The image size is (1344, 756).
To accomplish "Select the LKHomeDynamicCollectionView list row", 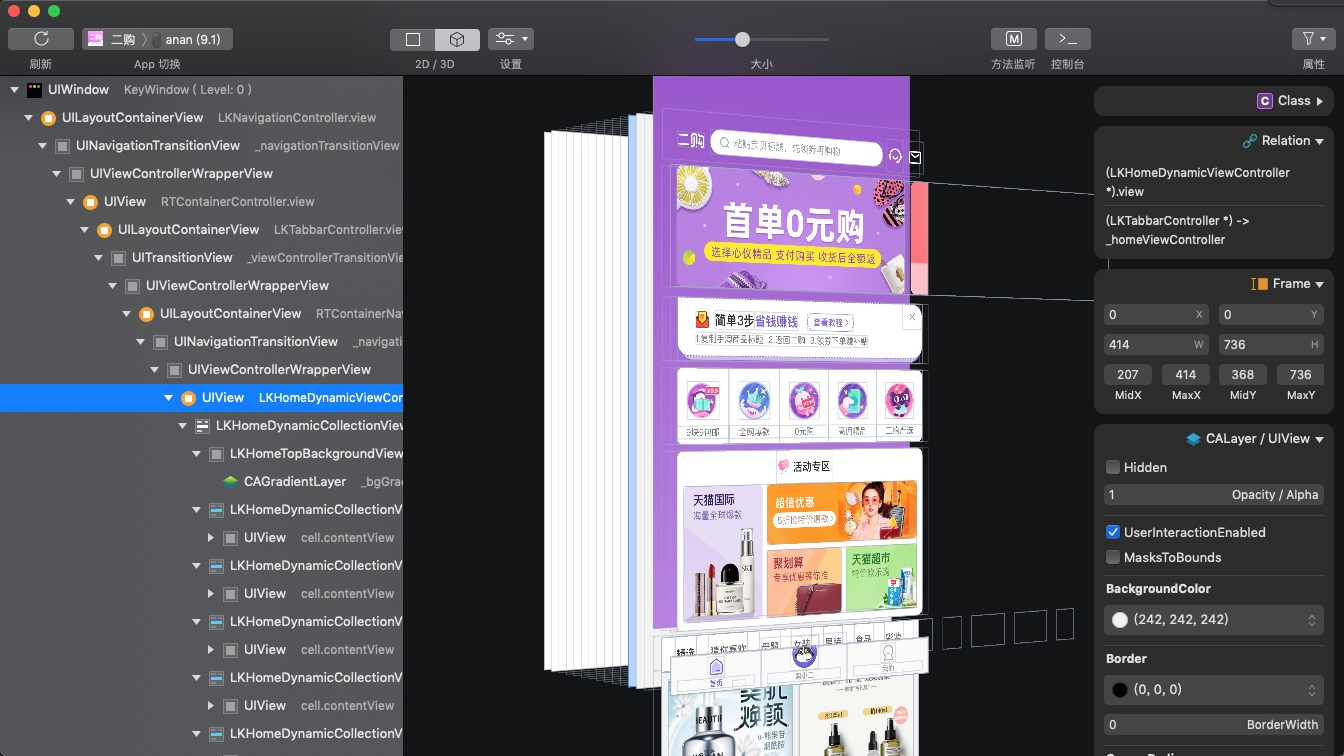I will click(x=201, y=426).
